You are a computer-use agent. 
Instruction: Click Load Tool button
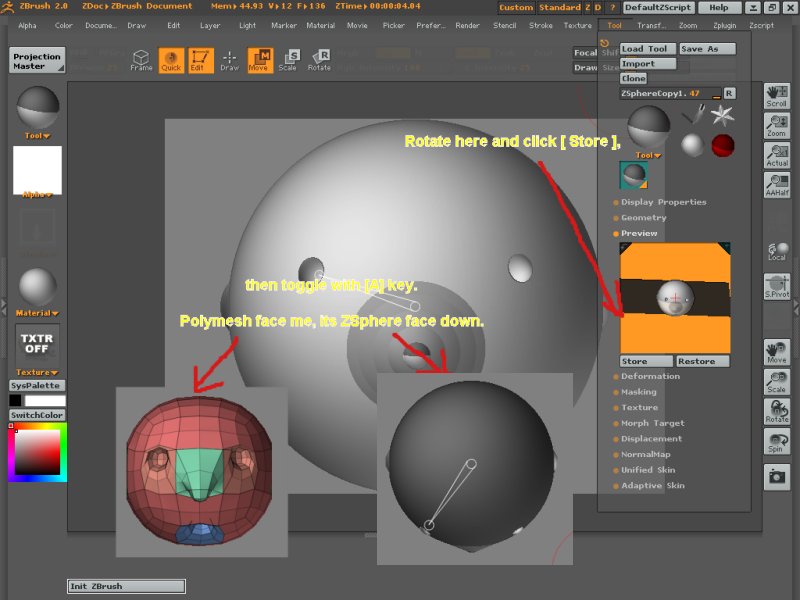click(x=648, y=49)
